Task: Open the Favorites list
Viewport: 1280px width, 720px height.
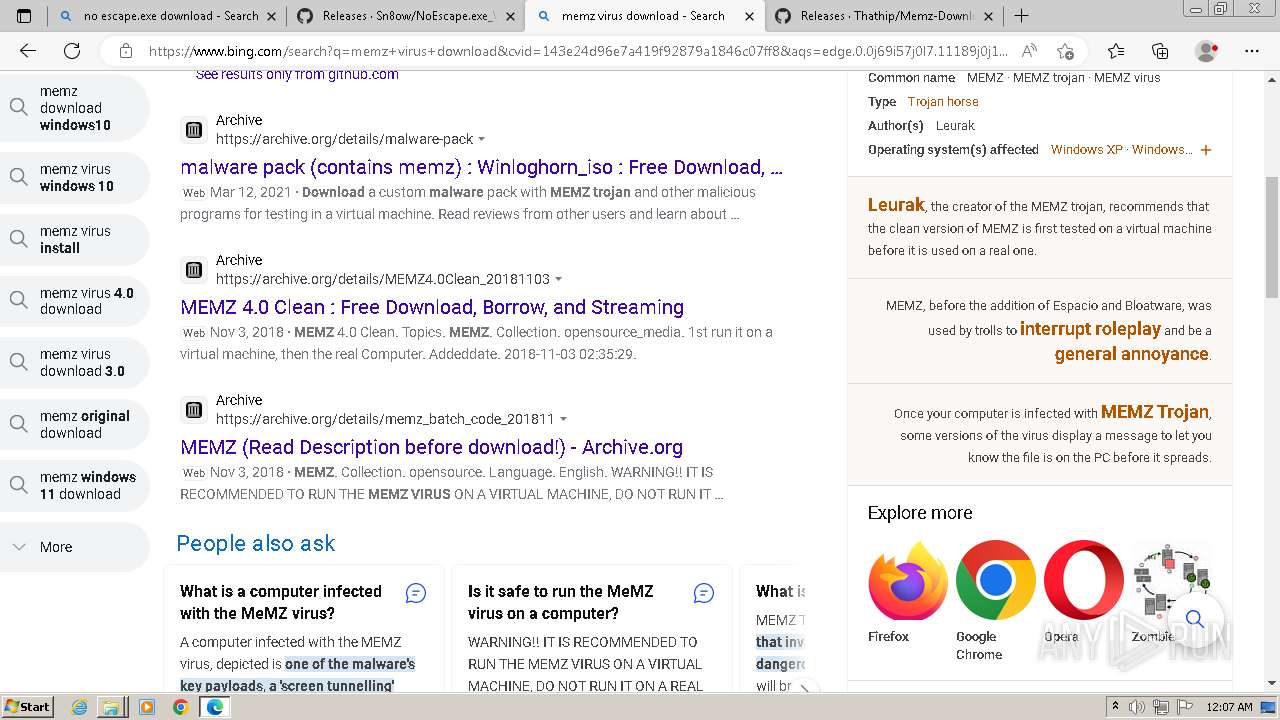Action: pyautogui.click(x=1116, y=51)
